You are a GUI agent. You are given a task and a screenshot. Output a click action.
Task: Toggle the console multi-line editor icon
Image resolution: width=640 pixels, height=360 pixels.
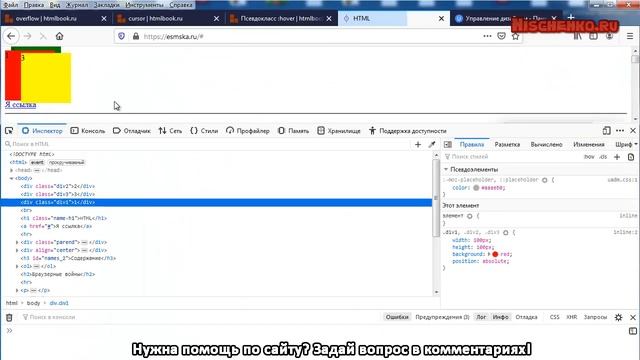633,331
